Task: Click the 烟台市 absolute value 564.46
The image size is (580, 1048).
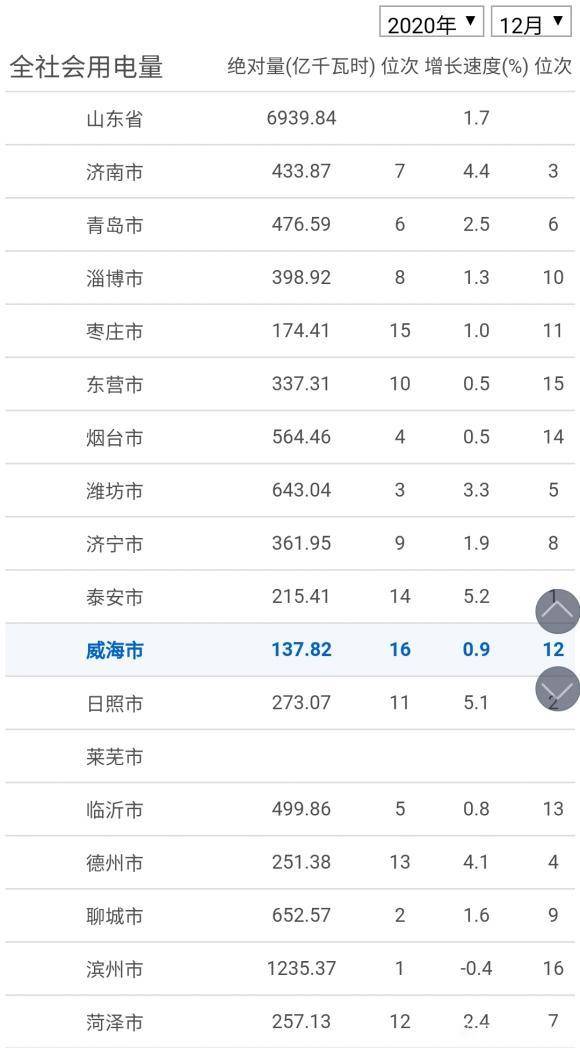Action: pyautogui.click(x=301, y=437)
